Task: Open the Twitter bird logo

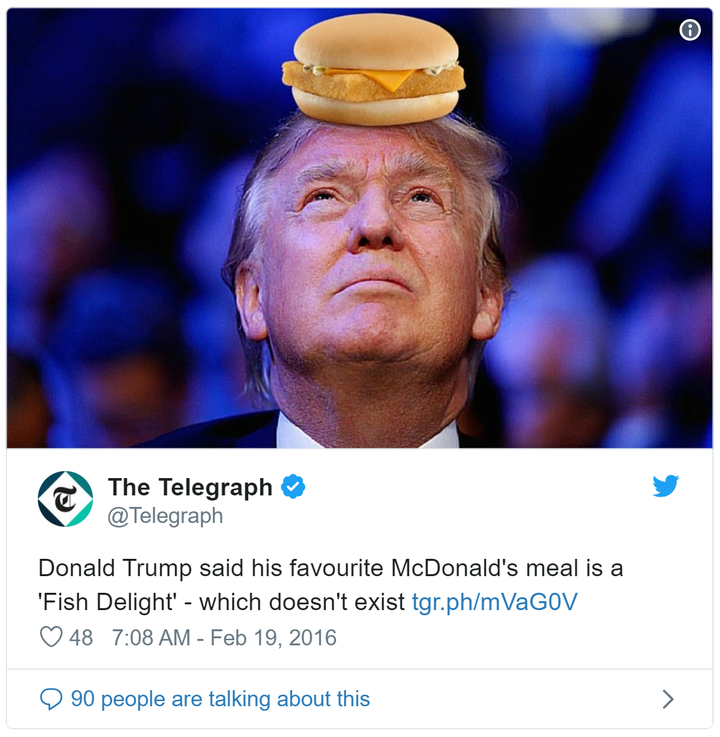Action: click(665, 486)
